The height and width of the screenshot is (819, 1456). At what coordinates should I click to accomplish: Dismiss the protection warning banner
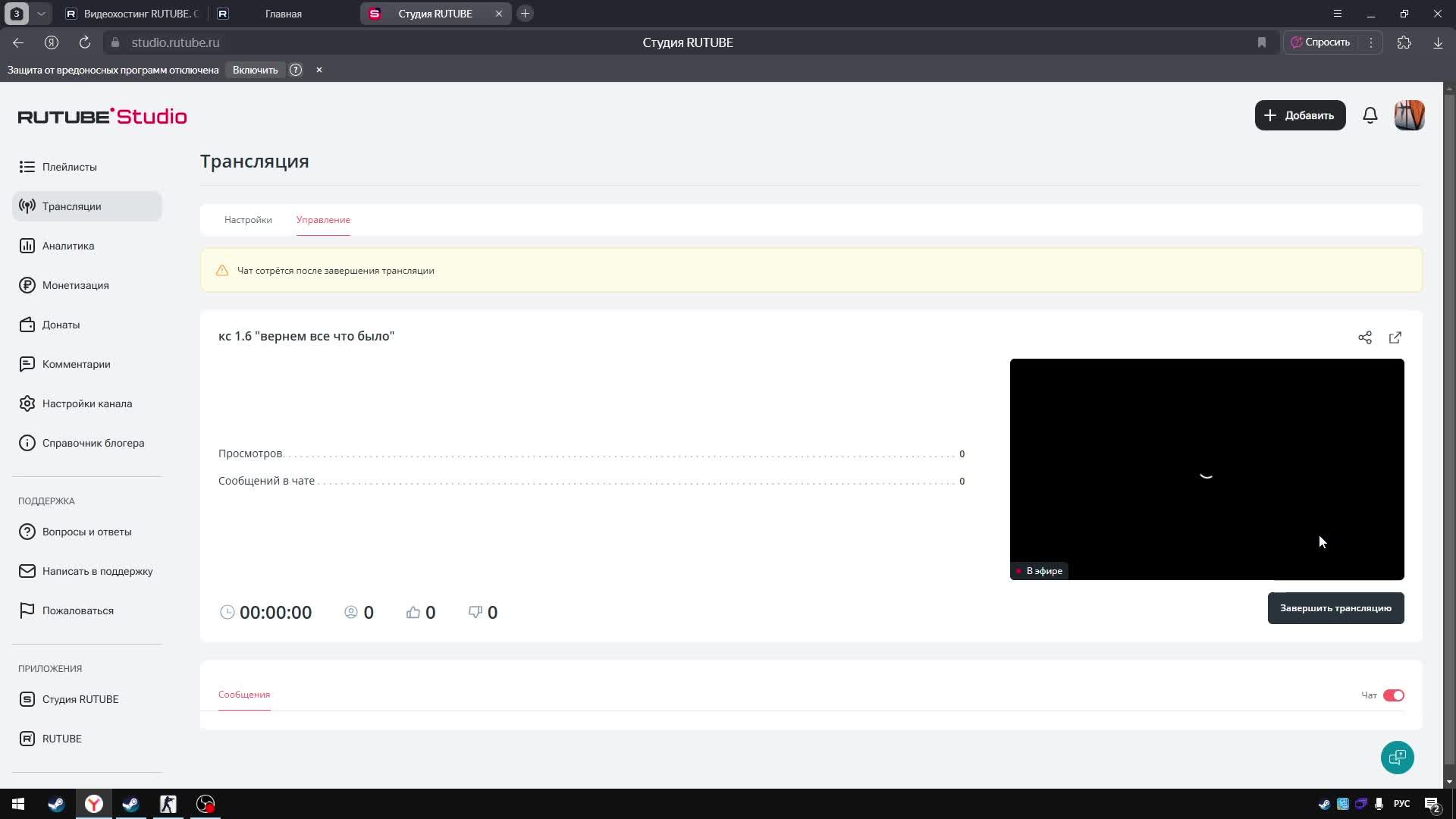pos(319,70)
